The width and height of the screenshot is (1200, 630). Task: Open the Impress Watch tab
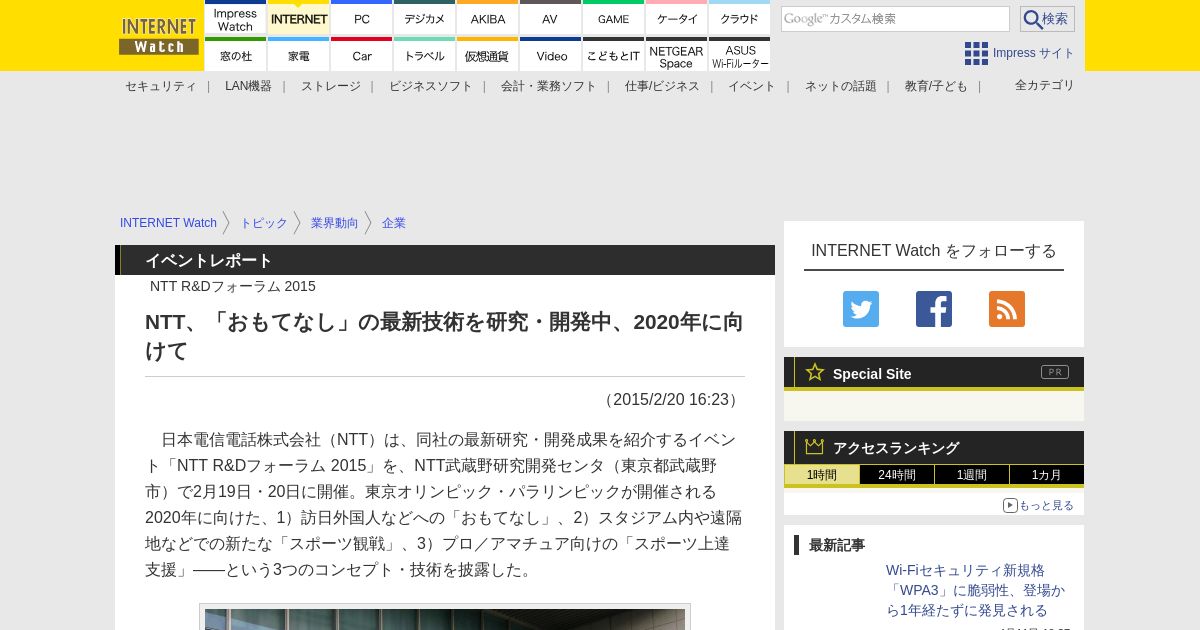(x=236, y=19)
